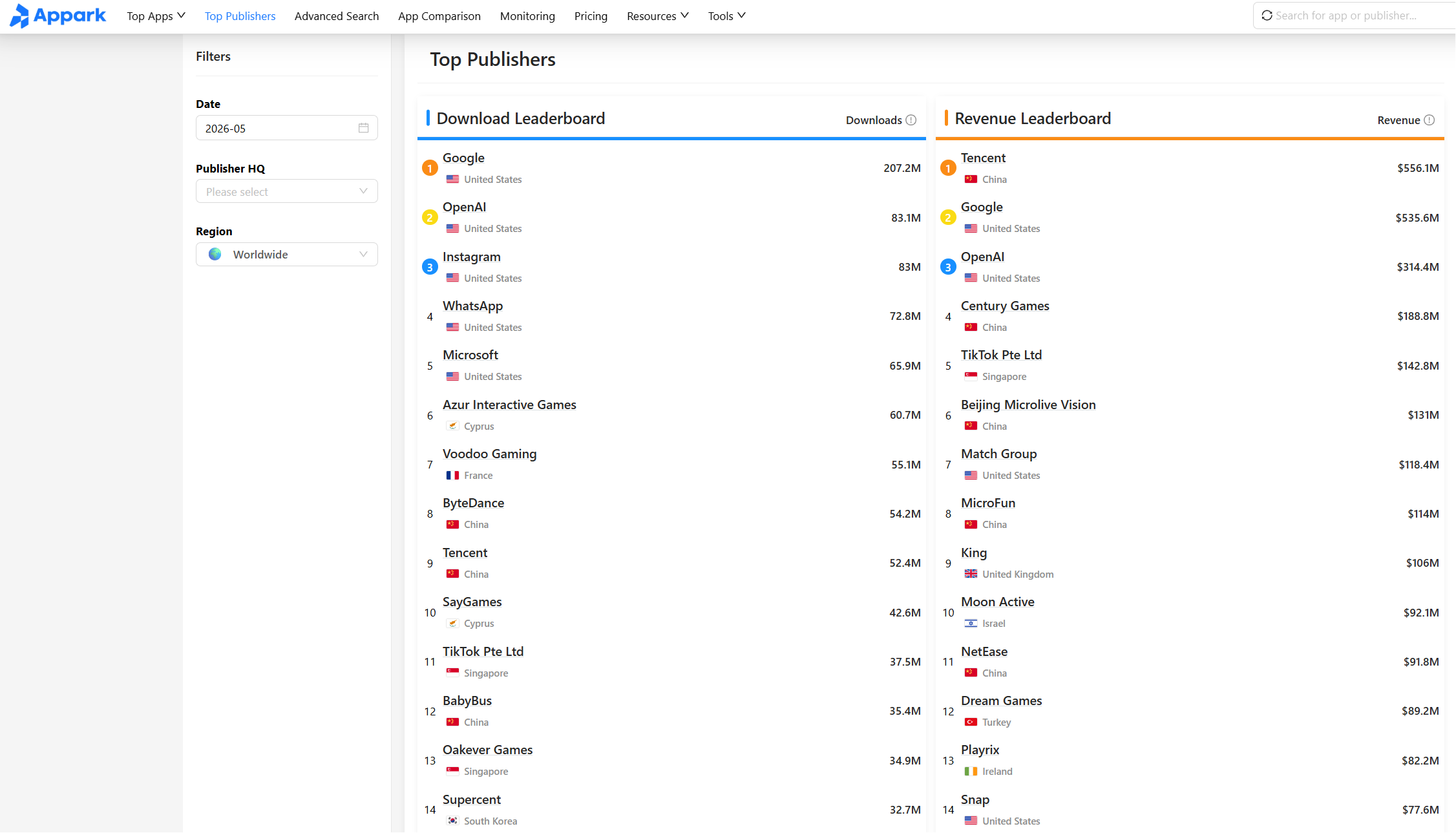Open Match Group publisher link
Image resolution: width=1456 pixels, height=833 pixels.
point(998,454)
